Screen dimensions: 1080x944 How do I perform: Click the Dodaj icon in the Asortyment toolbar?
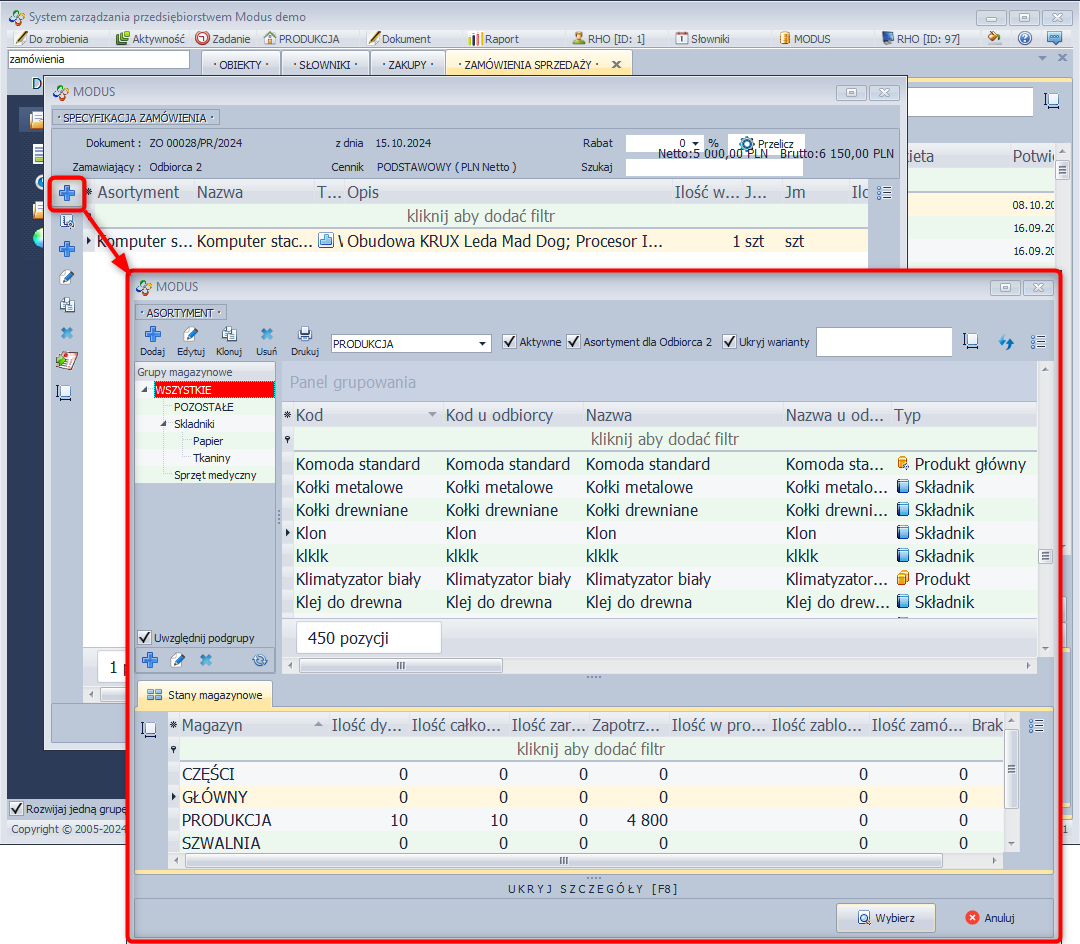(153, 336)
